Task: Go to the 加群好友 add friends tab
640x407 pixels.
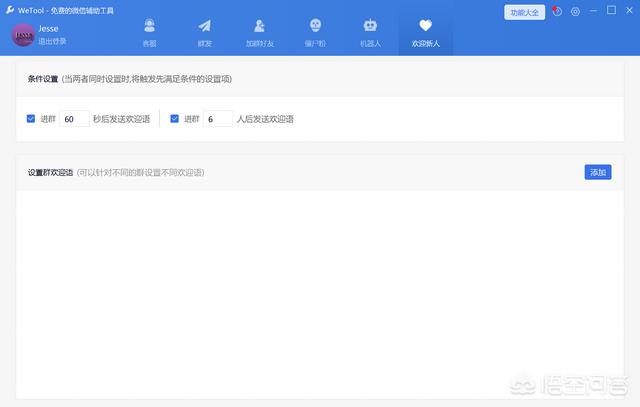Action: (x=260, y=32)
